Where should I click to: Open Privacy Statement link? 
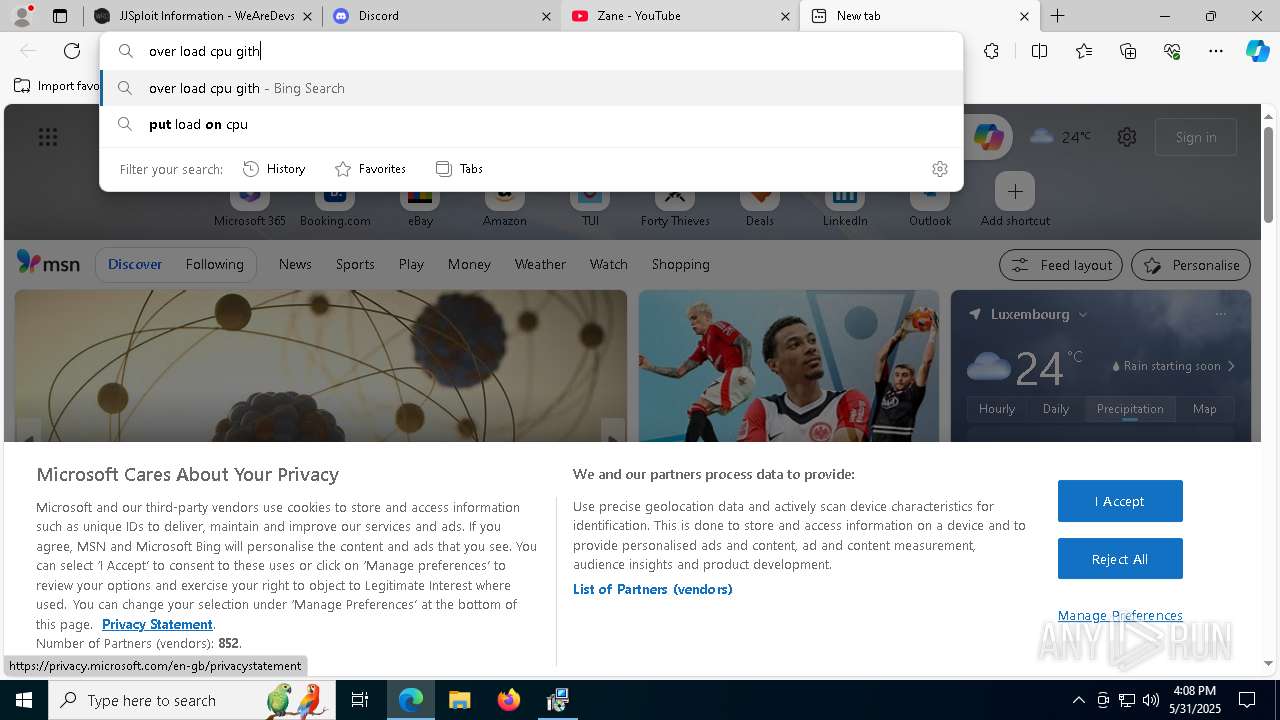(157, 624)
